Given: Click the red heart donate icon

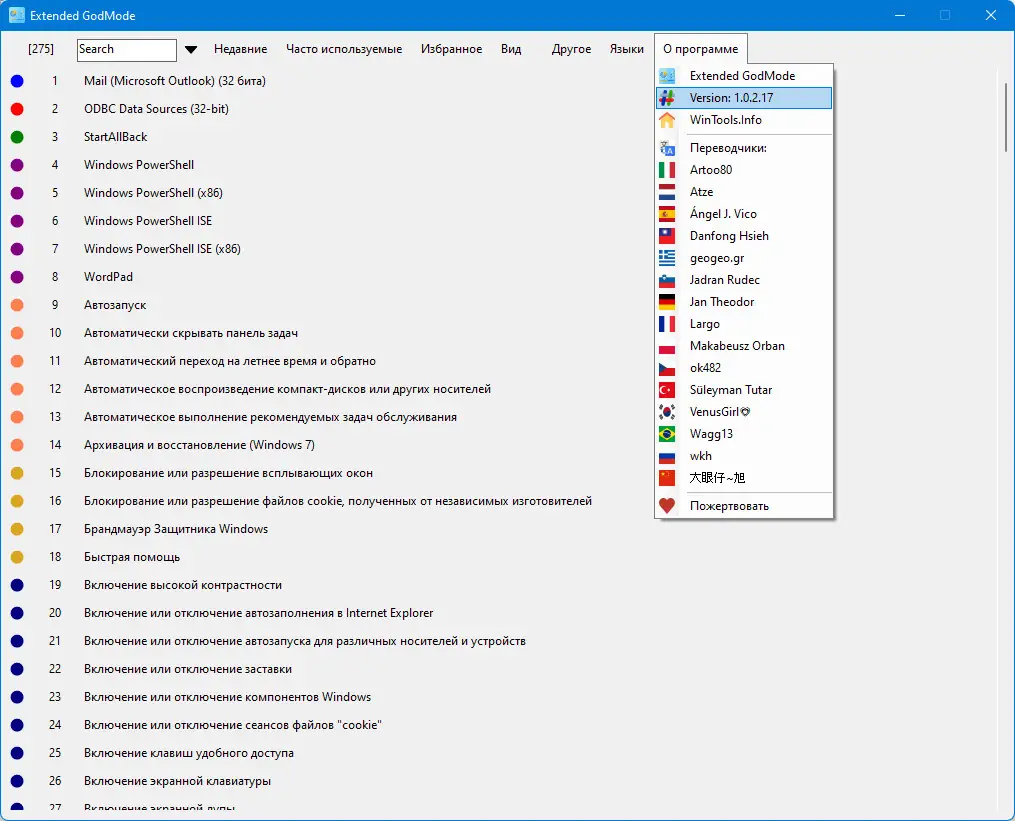Looking at the screenshot, I should (x=667, y=506).
